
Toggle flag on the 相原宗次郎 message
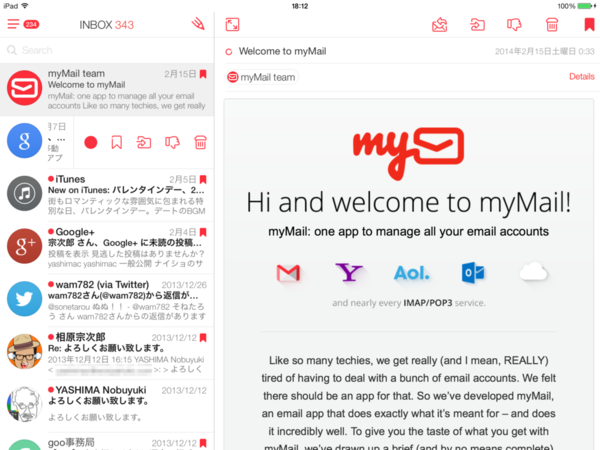tap(203, 338)
